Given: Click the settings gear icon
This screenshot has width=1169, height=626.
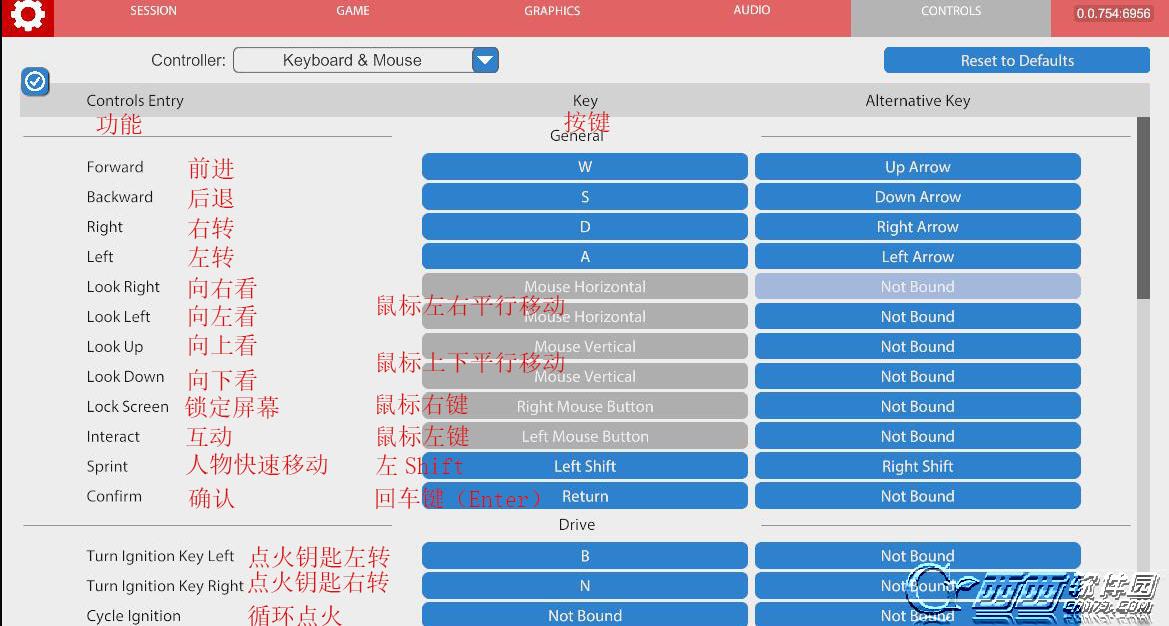Looking at the screenshot, I should coord(28,16).
